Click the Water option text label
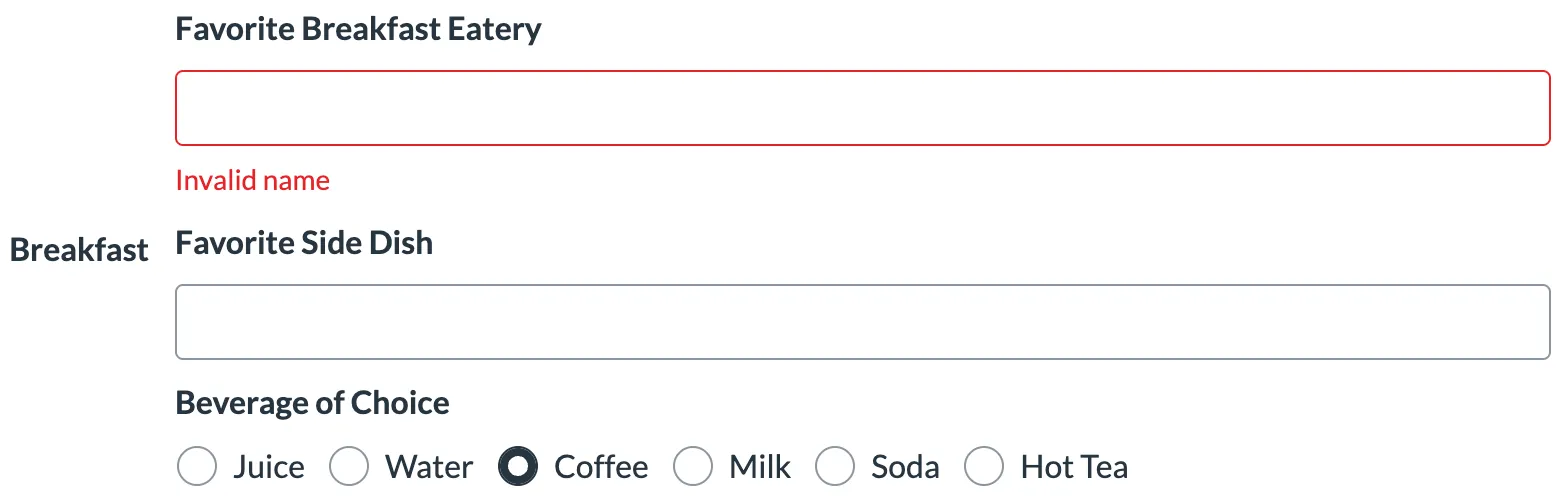Viewport: 1560px width, 498px height. pyautogui.click(x=429, y=467)
